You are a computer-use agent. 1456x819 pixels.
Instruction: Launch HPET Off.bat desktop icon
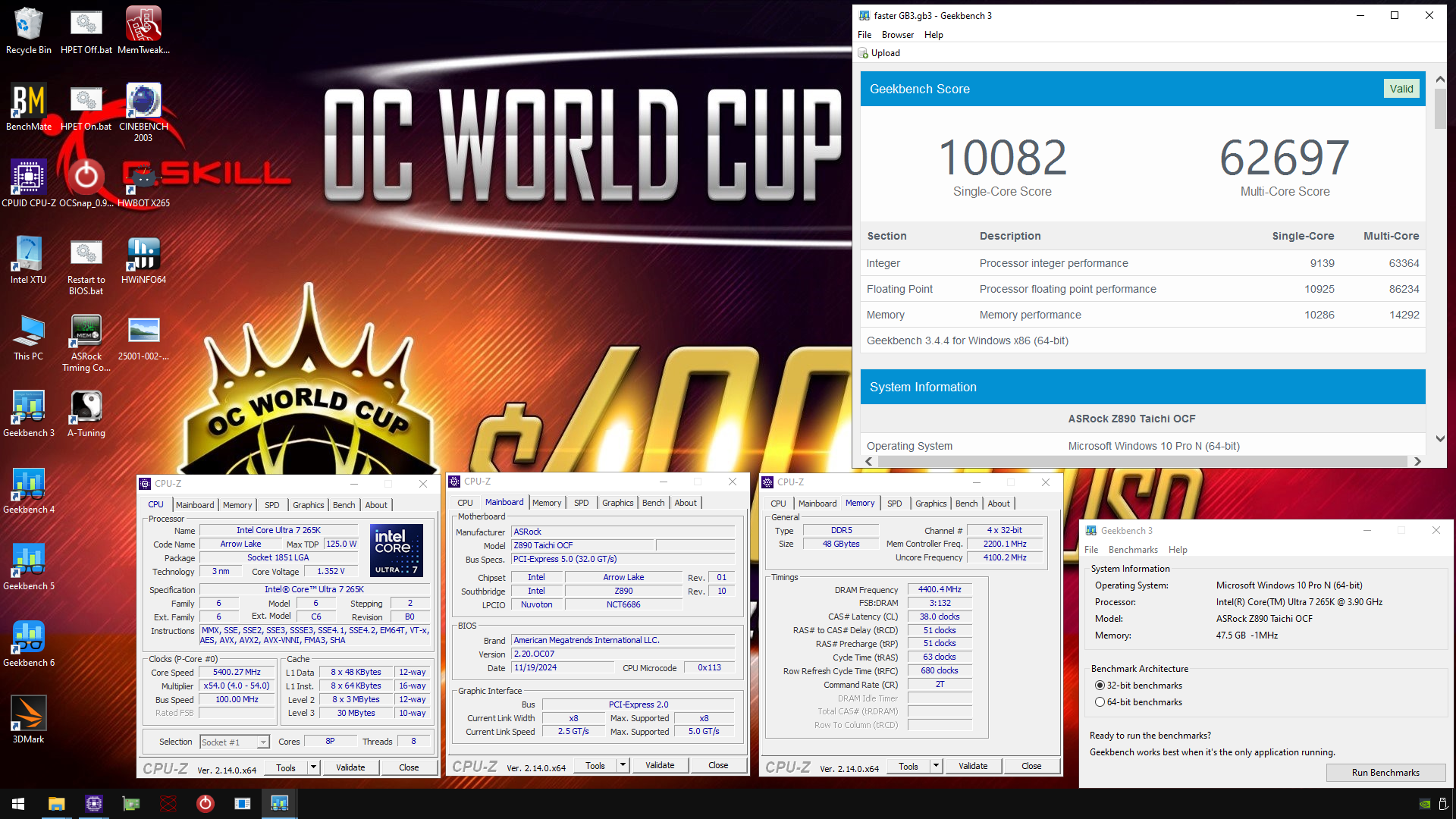tap(86, 30)
